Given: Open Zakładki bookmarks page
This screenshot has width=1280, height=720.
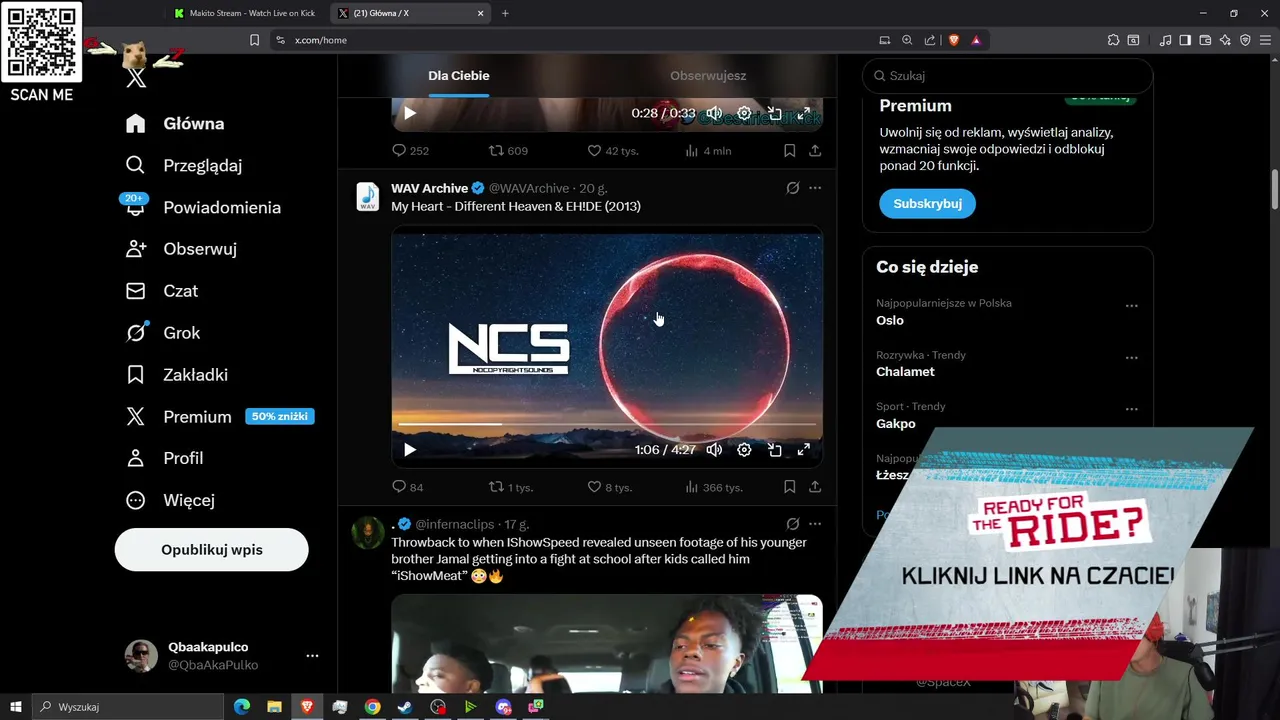Looking at the screenshot, I should coord(177,375).
